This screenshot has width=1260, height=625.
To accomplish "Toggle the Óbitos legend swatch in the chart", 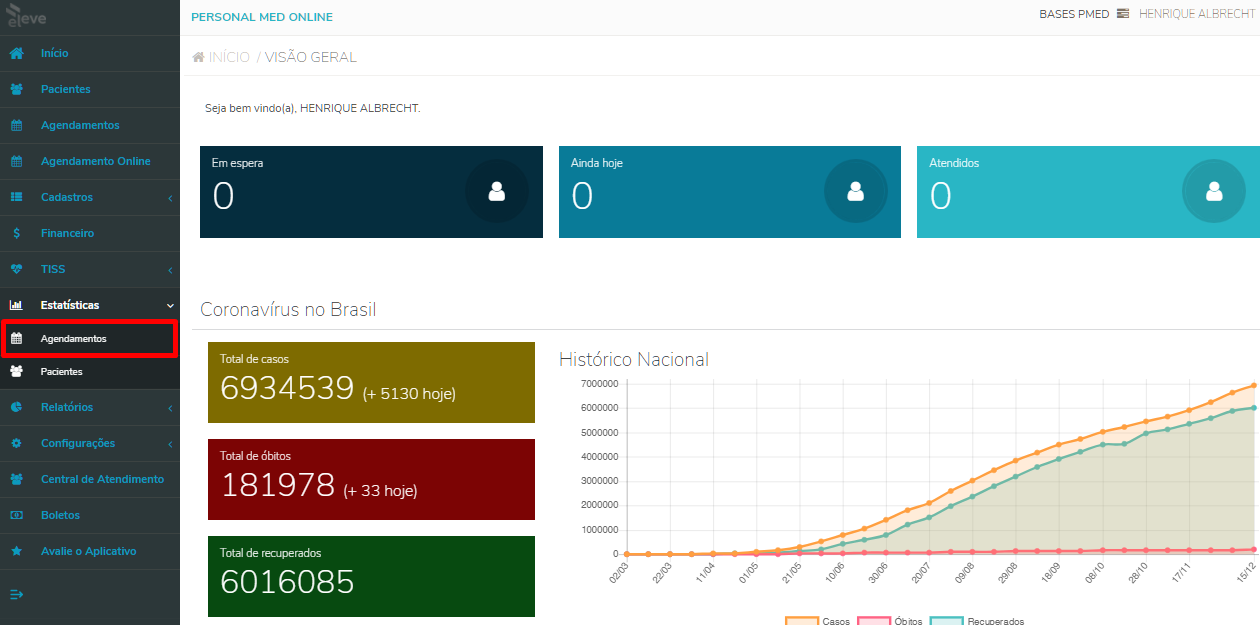I will point(874,621).
